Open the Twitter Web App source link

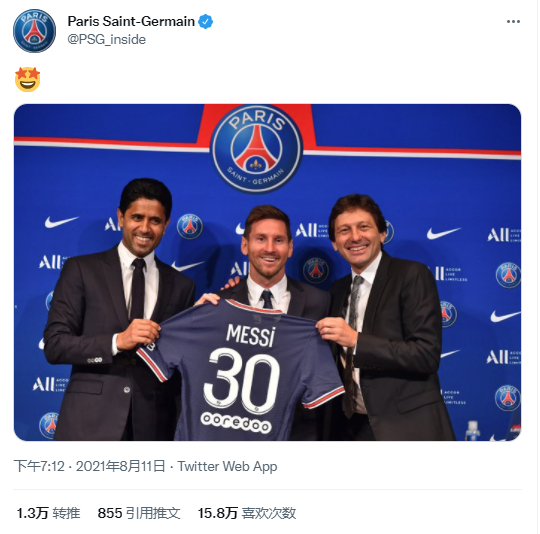click(227, 466)
